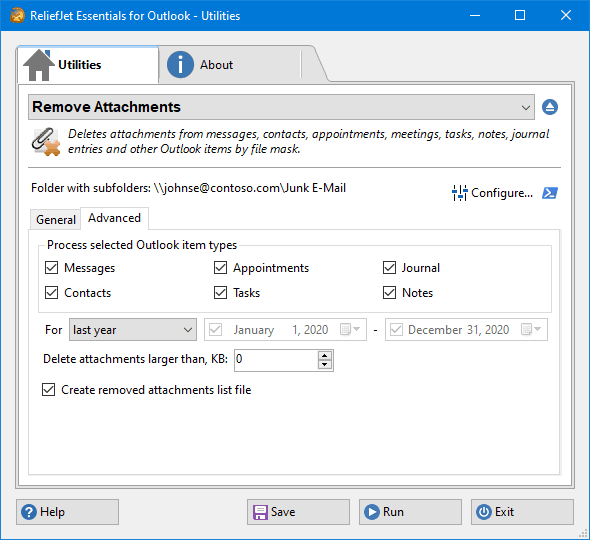The height and width of the screenshot is (540, 590).
Task: Decrease the KB size with down arrow
Action: point(324,365)
